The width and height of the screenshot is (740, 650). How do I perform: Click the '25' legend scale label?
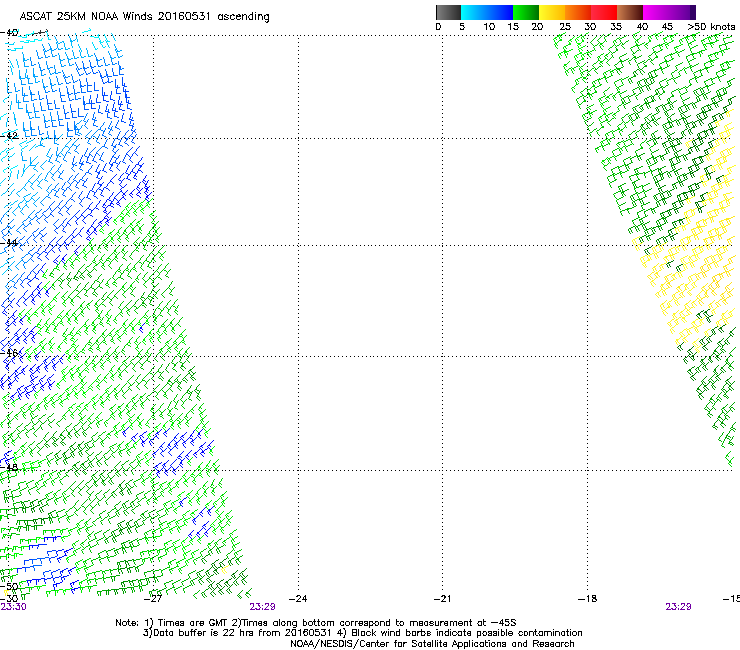coord(565,27)
